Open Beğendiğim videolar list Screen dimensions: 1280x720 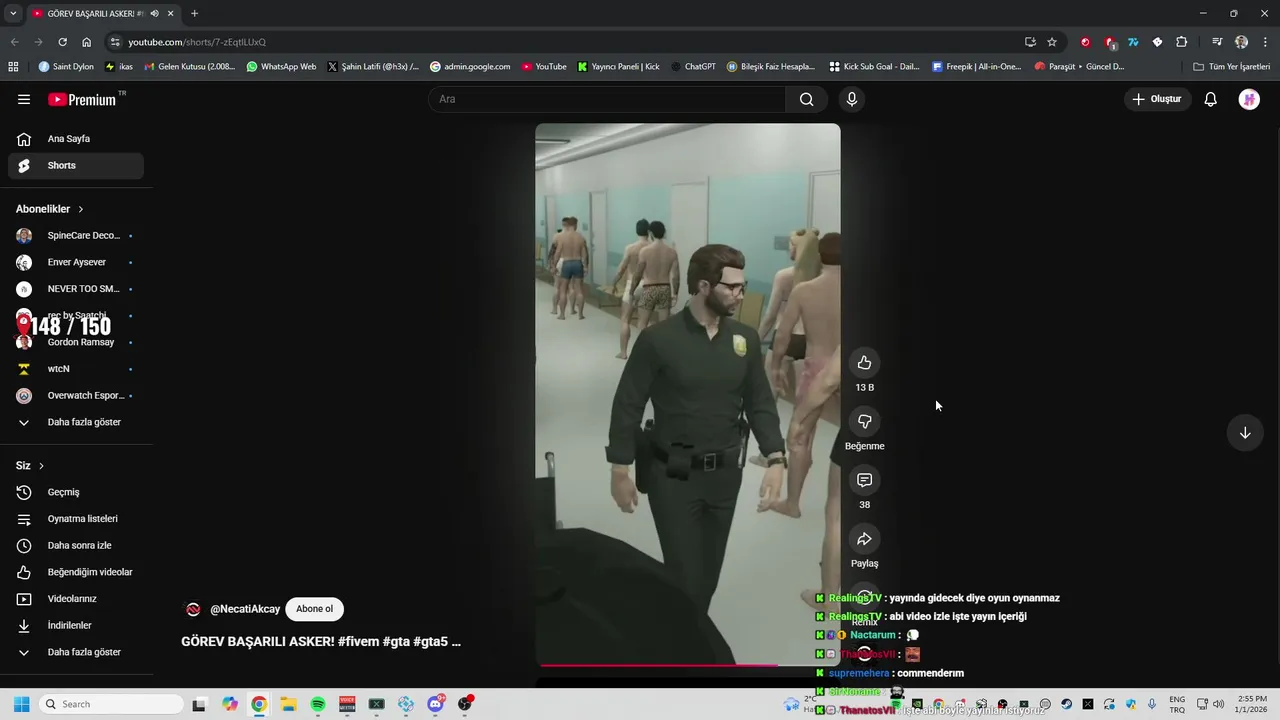click(x=76, y=572)
